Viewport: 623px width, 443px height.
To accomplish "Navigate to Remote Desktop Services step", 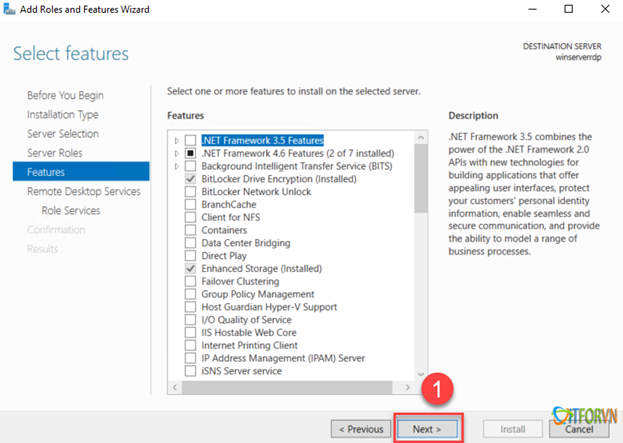I will pos(83,191).
